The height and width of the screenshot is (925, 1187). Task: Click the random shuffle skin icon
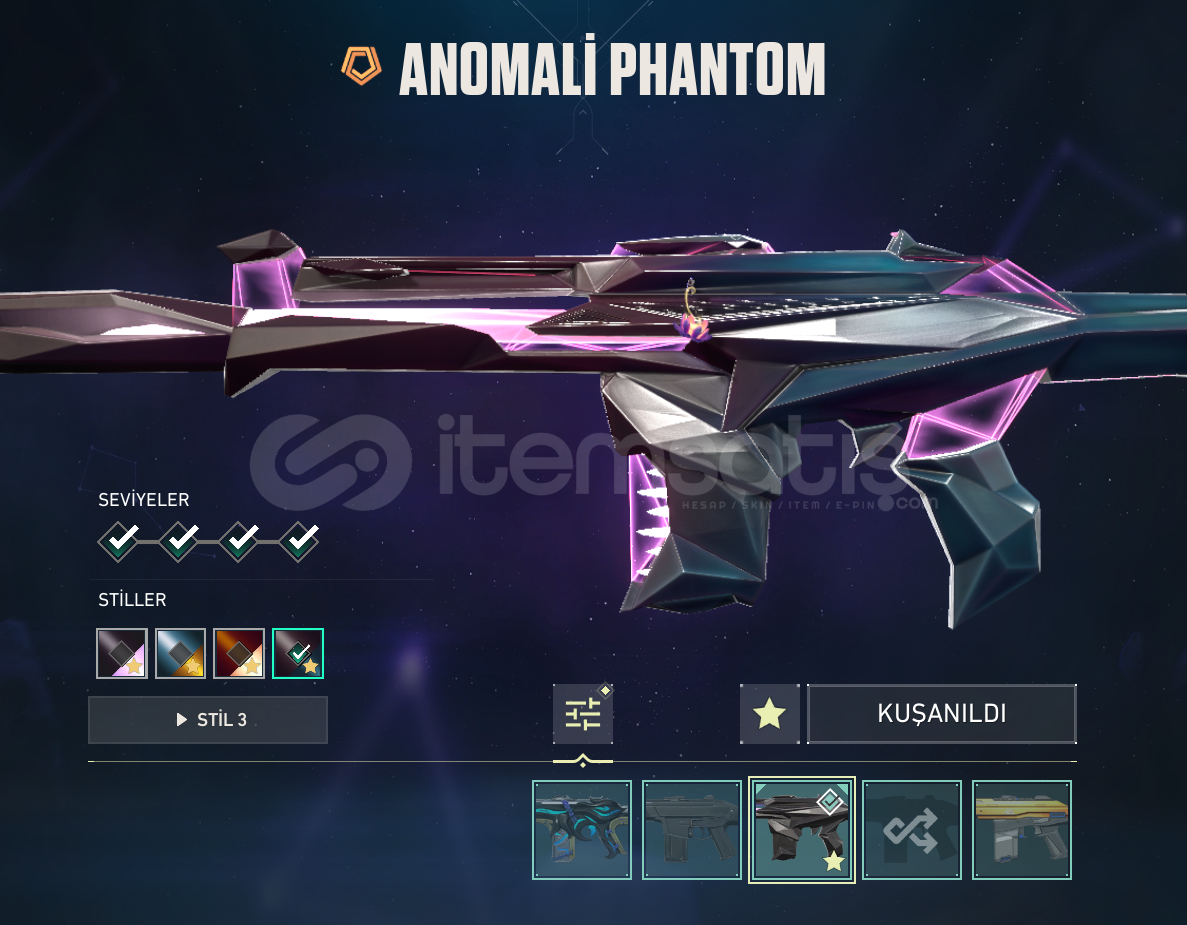tap(912, 830)
